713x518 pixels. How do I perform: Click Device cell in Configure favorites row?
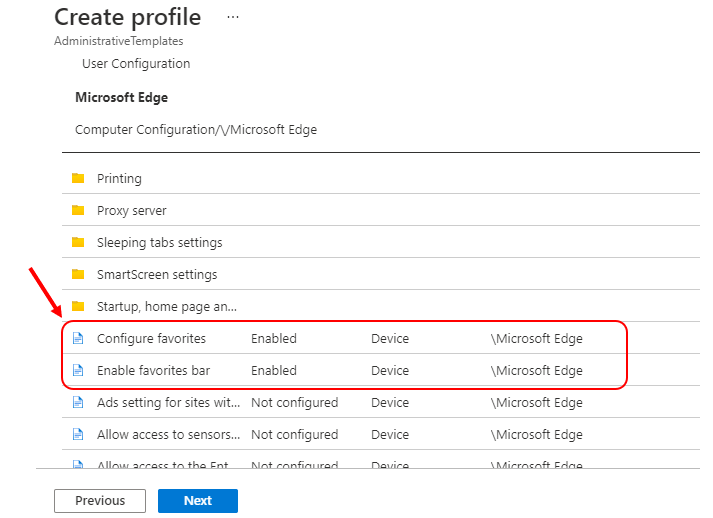390,339
